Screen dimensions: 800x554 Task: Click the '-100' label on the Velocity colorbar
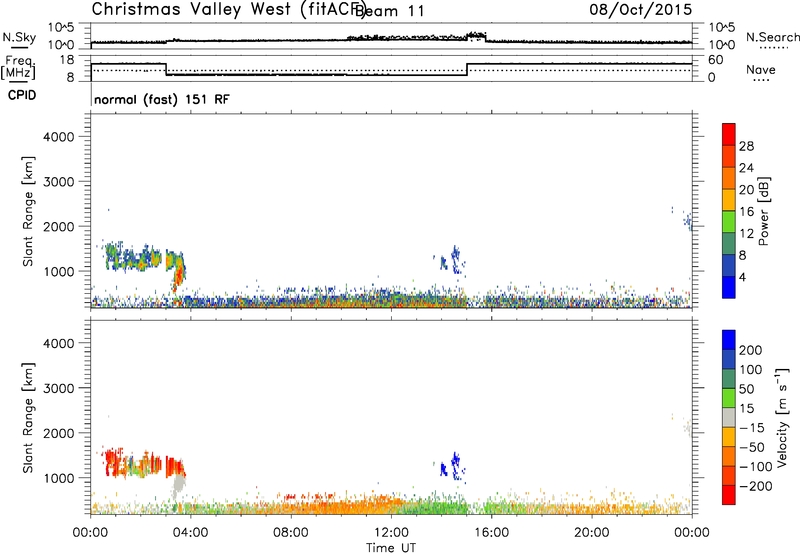[756, 466]
